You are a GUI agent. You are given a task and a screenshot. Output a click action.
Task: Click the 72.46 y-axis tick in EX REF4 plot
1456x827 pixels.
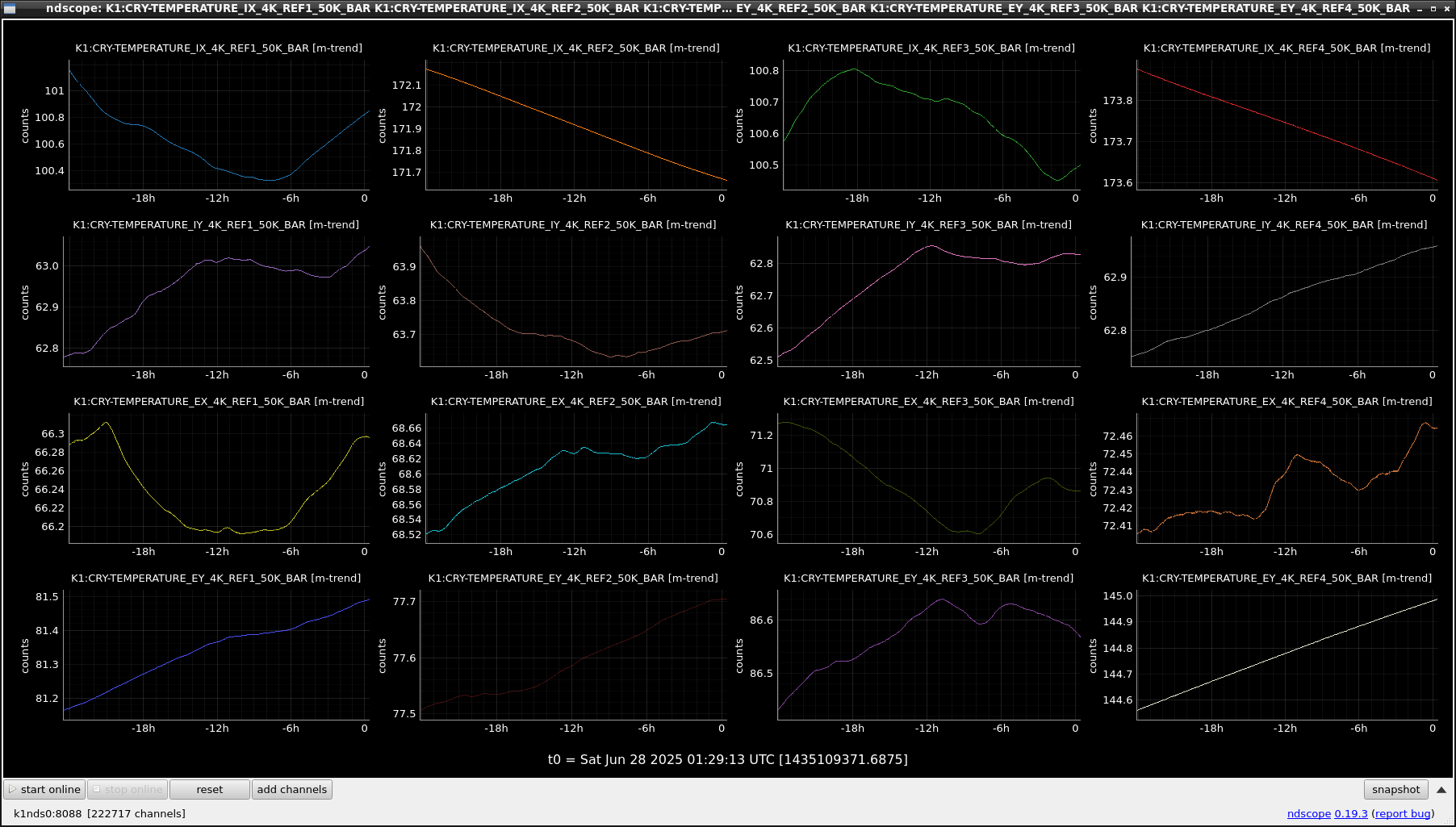[x=1118, y=436]
